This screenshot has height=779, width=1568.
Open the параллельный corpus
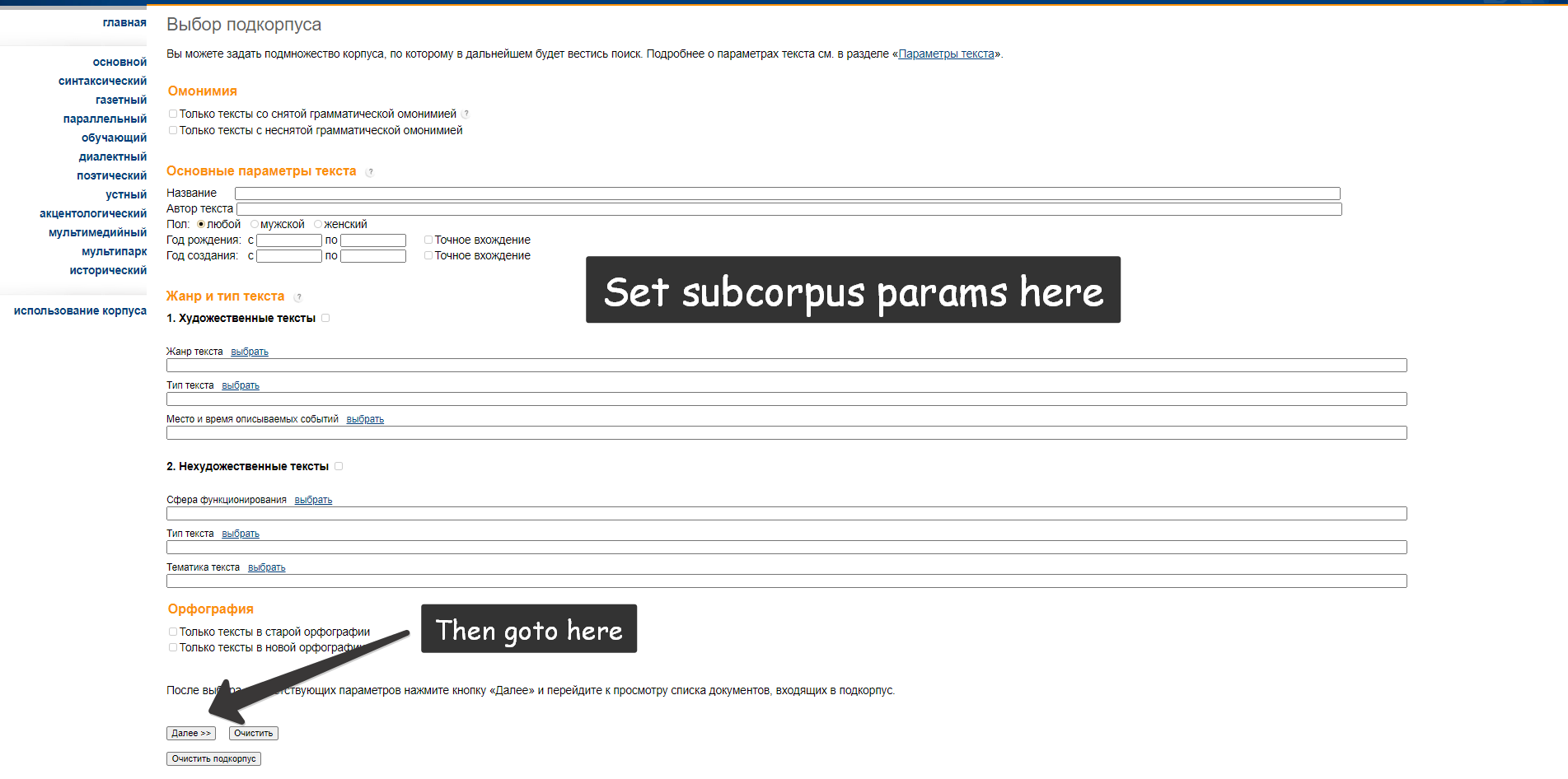click(105, 119)
